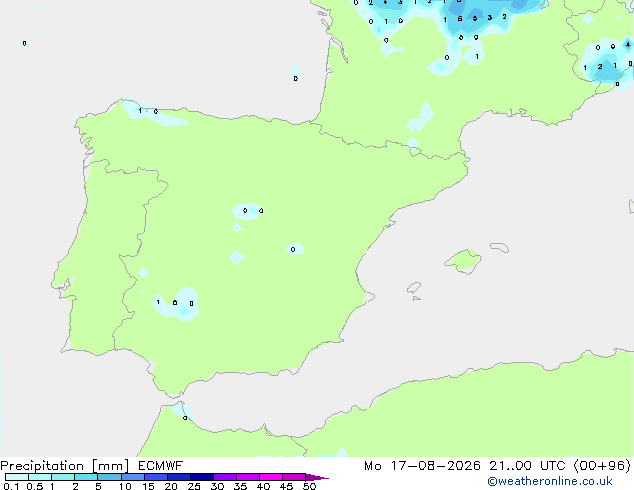Image resolution: width=634 pixels, height=490 pixels.
Task: Select the '0.1' legend scale label
Action: pos(11,486)
